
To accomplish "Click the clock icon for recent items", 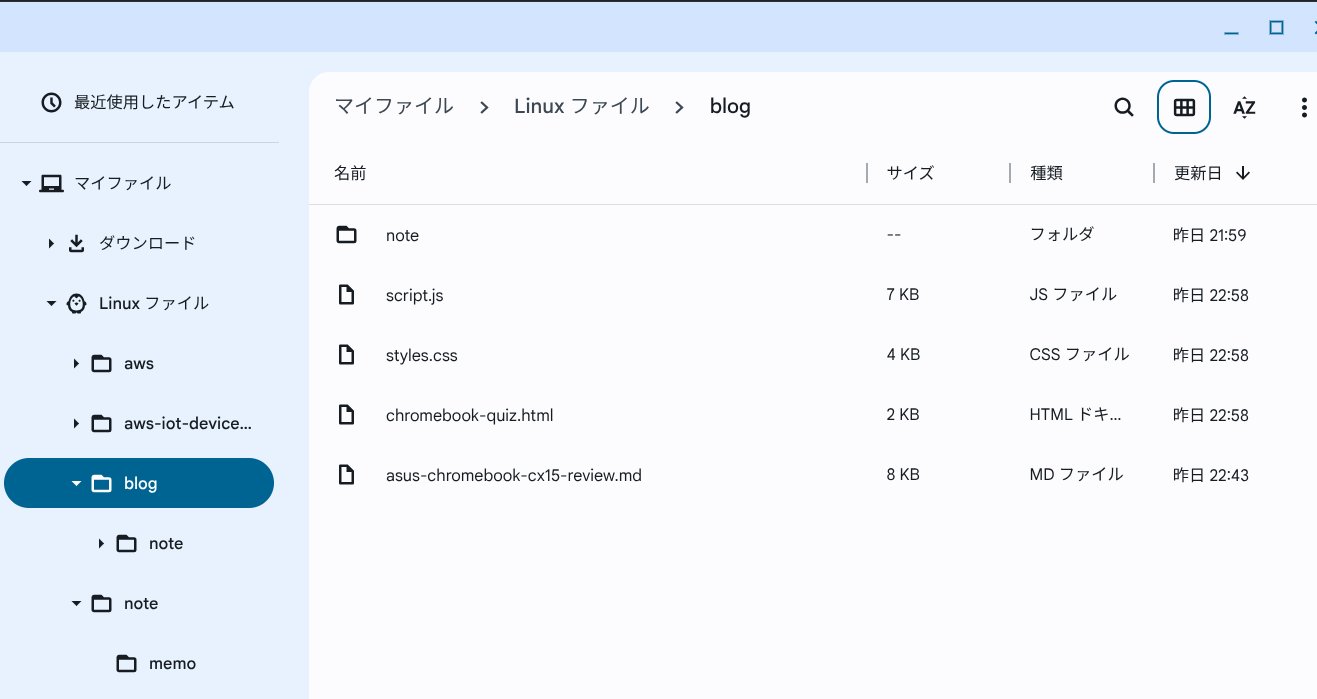I will pos(51,102).
